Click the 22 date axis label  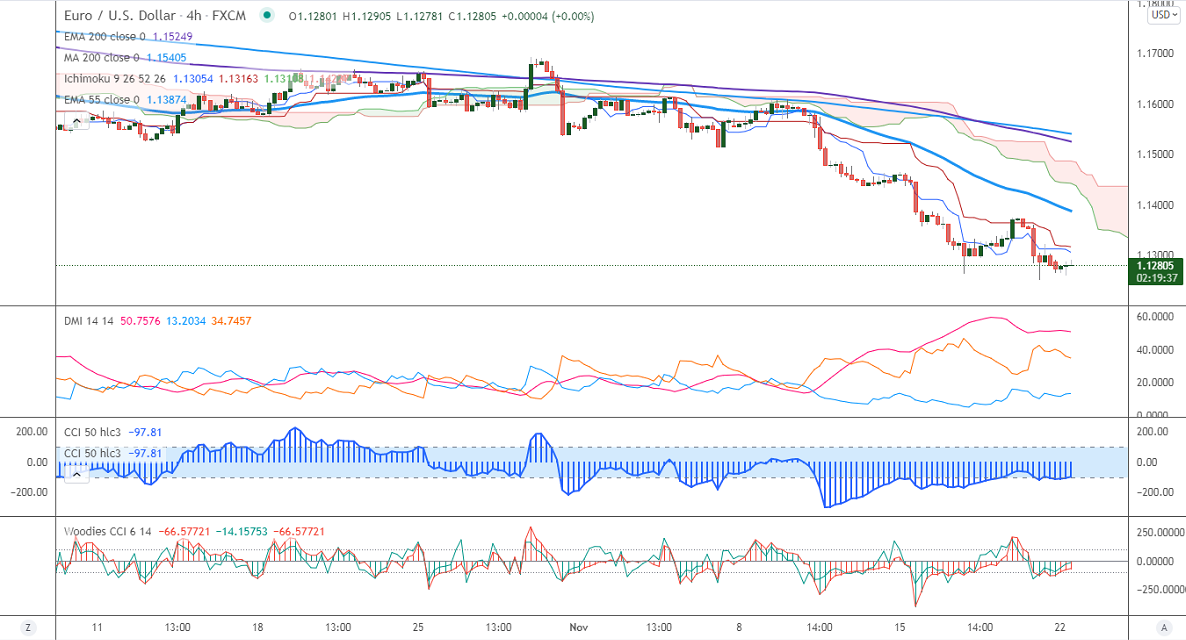click(x=1060, y=627)
